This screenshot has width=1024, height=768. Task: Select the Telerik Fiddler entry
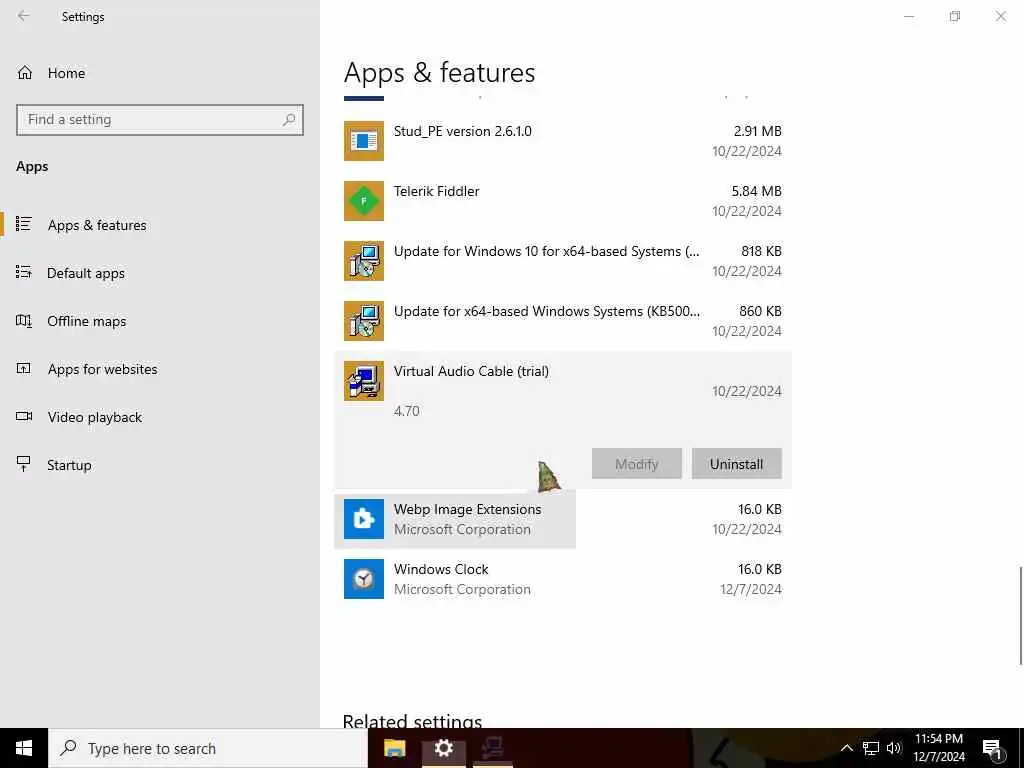(563, 201)
